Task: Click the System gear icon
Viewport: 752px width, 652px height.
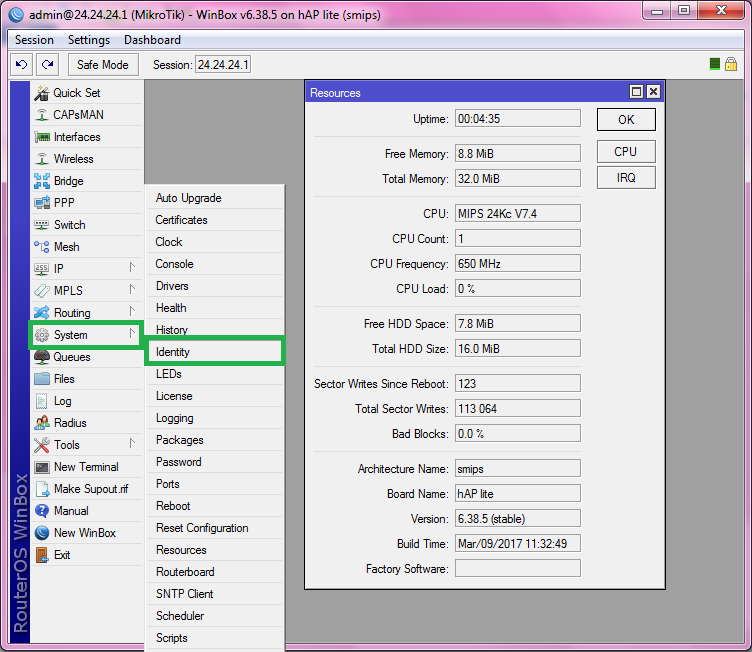Action: coord(42,335)
